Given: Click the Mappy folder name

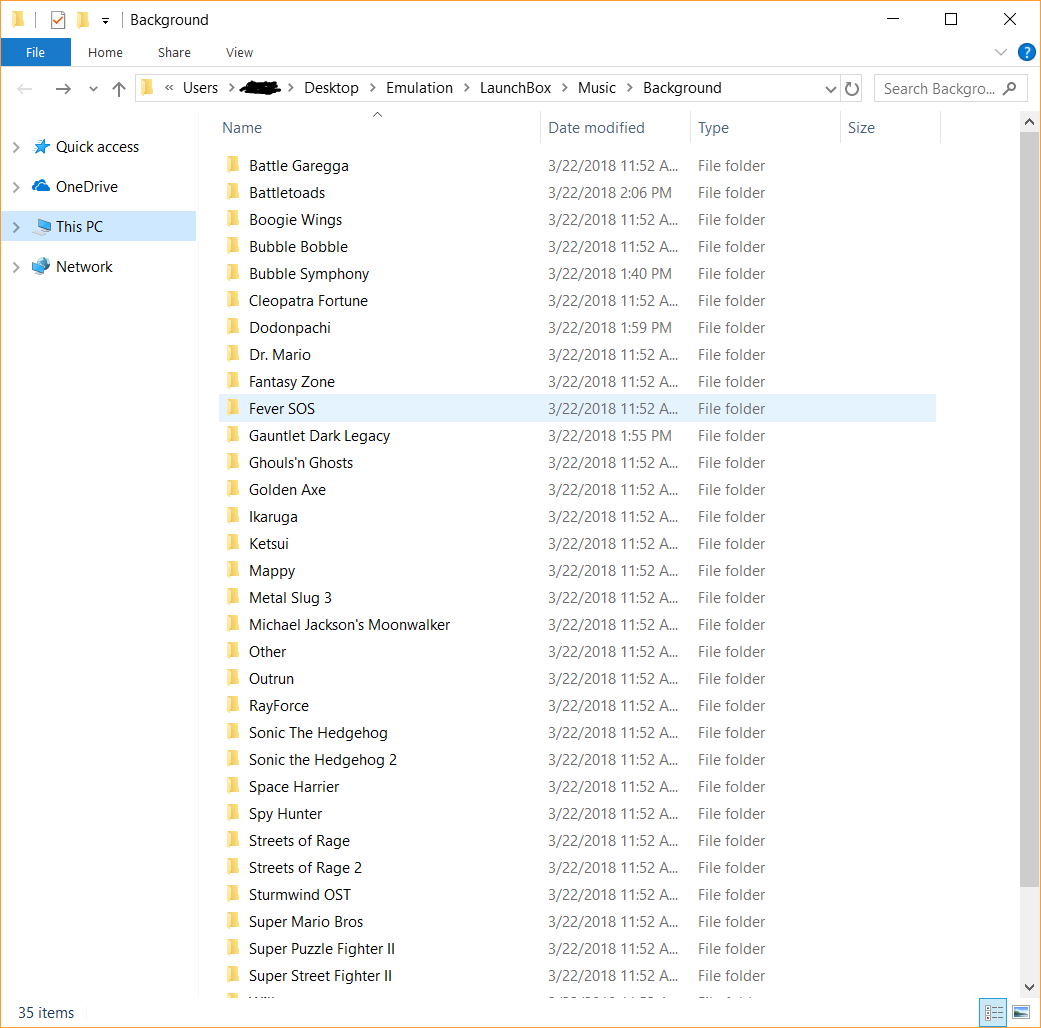Looking at the screenshot, I should pyautogui.click(x=272, y=571).
